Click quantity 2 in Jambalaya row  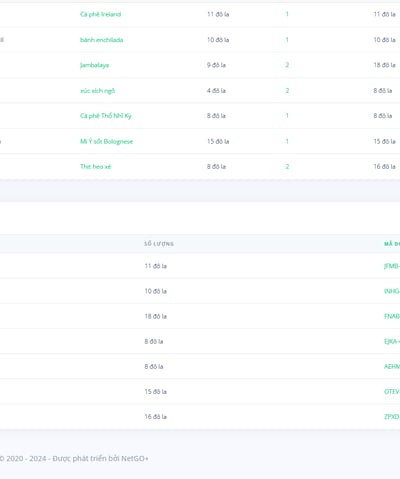coord(287,65)
